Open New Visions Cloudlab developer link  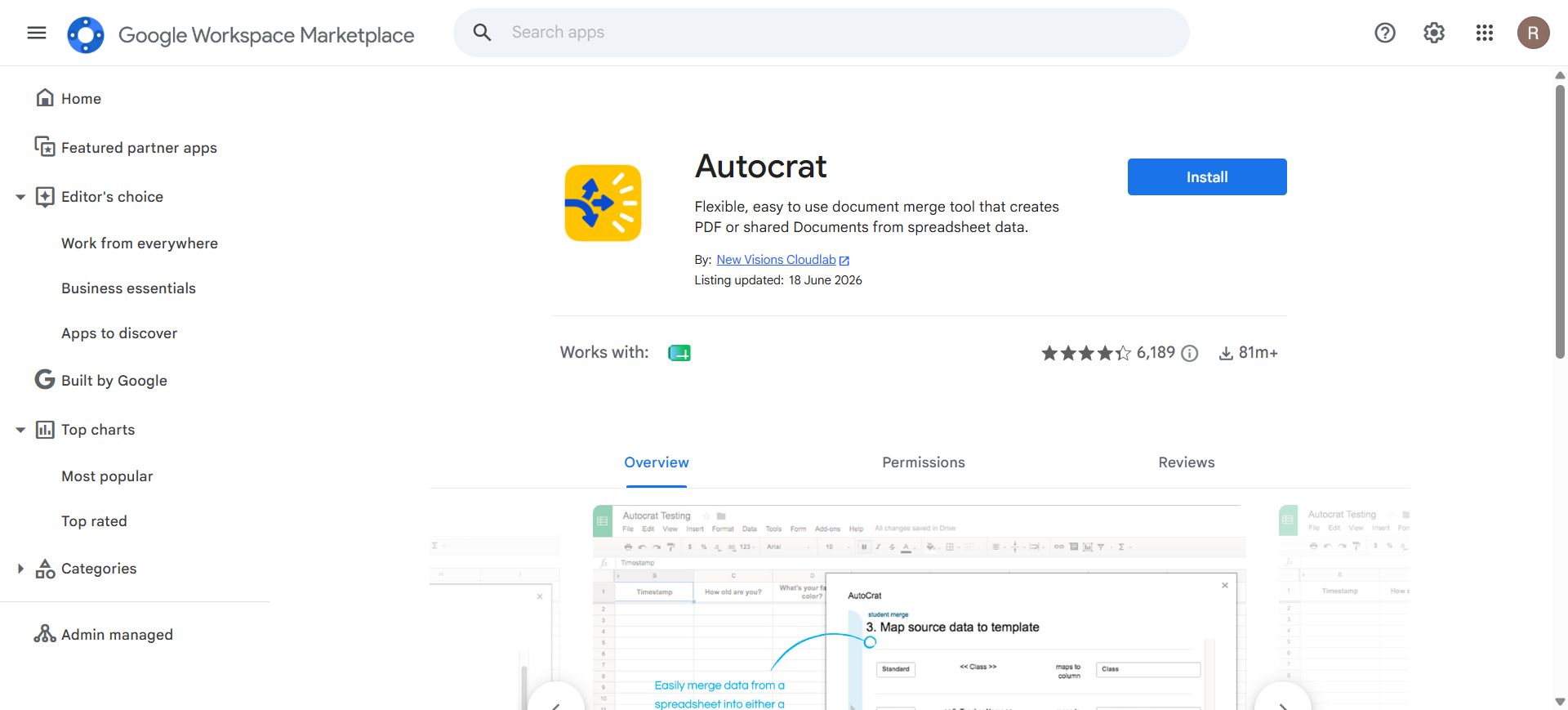776,260
